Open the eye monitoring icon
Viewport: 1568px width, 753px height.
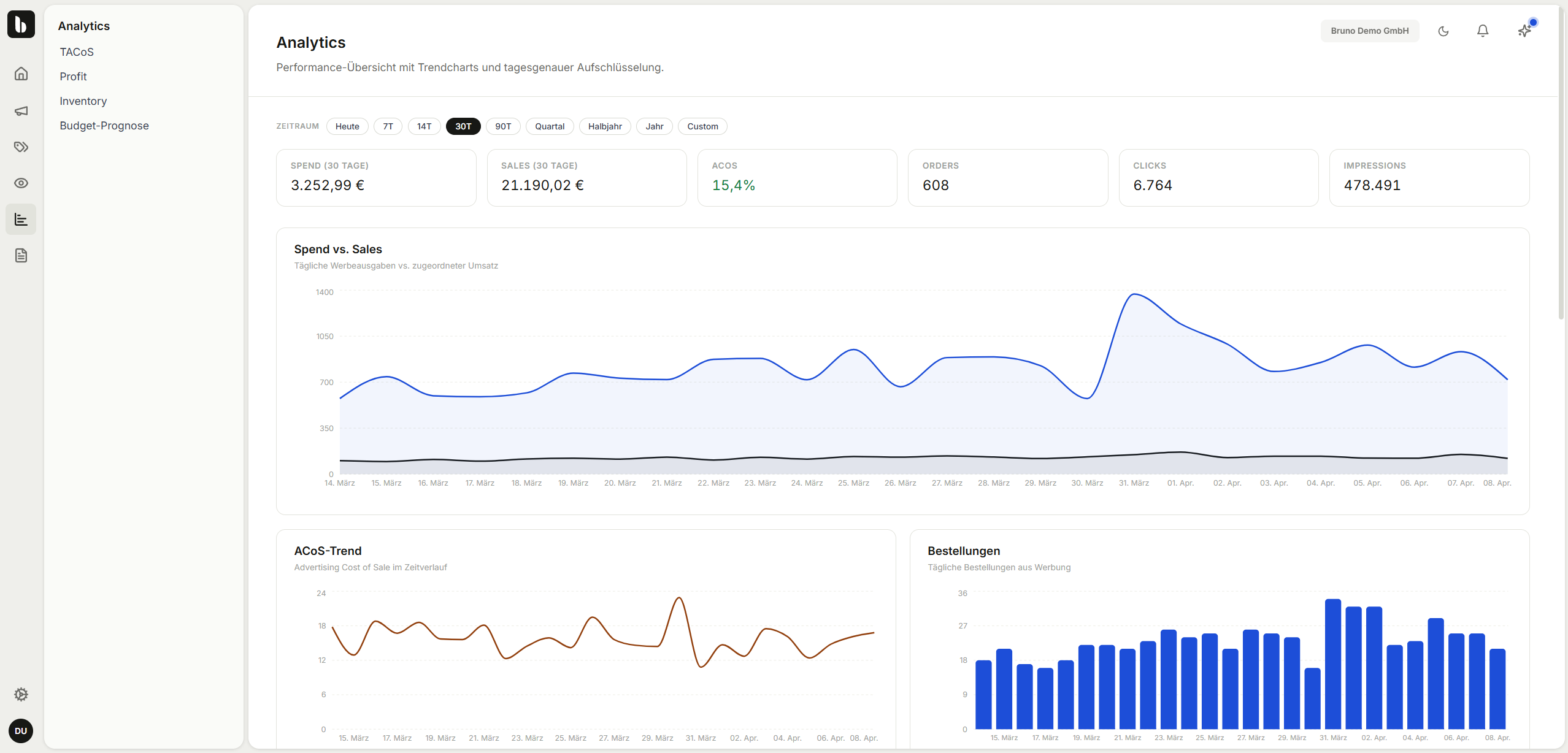click(21, 183)
